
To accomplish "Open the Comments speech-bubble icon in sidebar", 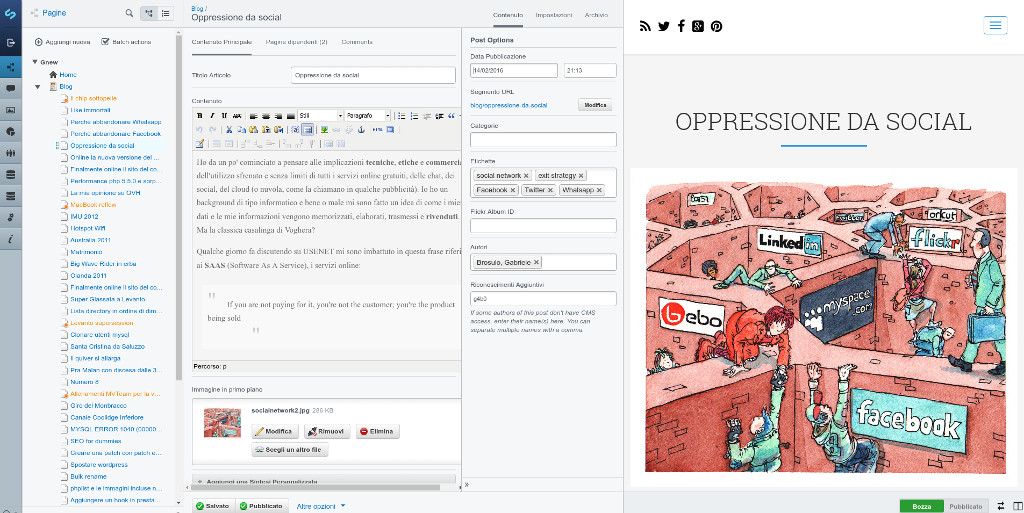I will point(10,88).
